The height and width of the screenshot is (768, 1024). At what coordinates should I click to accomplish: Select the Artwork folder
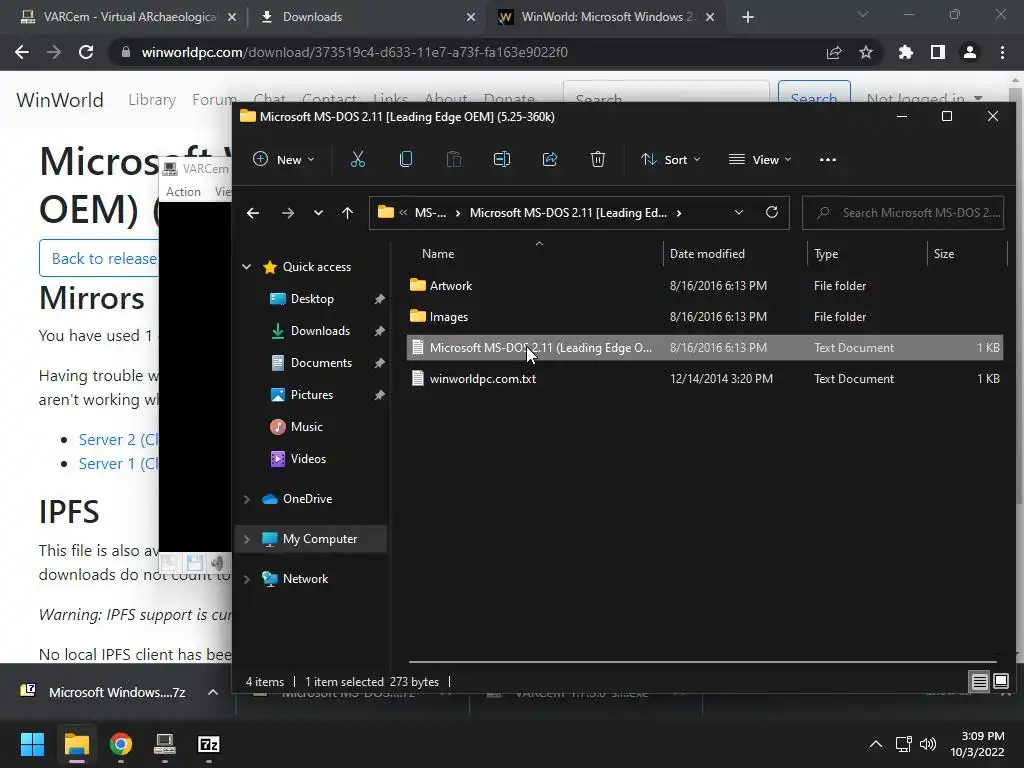click(x=705, y=285)
